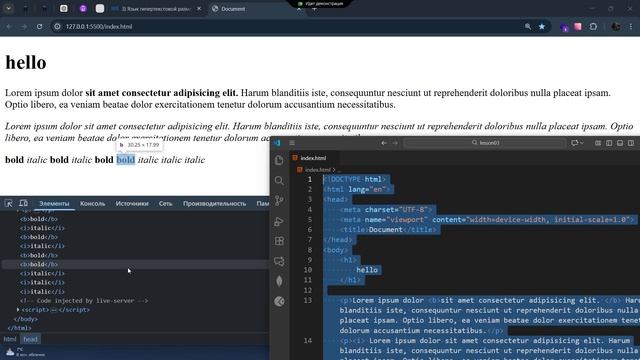The height and width of the screenshot is (360, 640).
Task: Select the highlighted <b>bold</b> row in DevTools
Action: tap(135, 264)
